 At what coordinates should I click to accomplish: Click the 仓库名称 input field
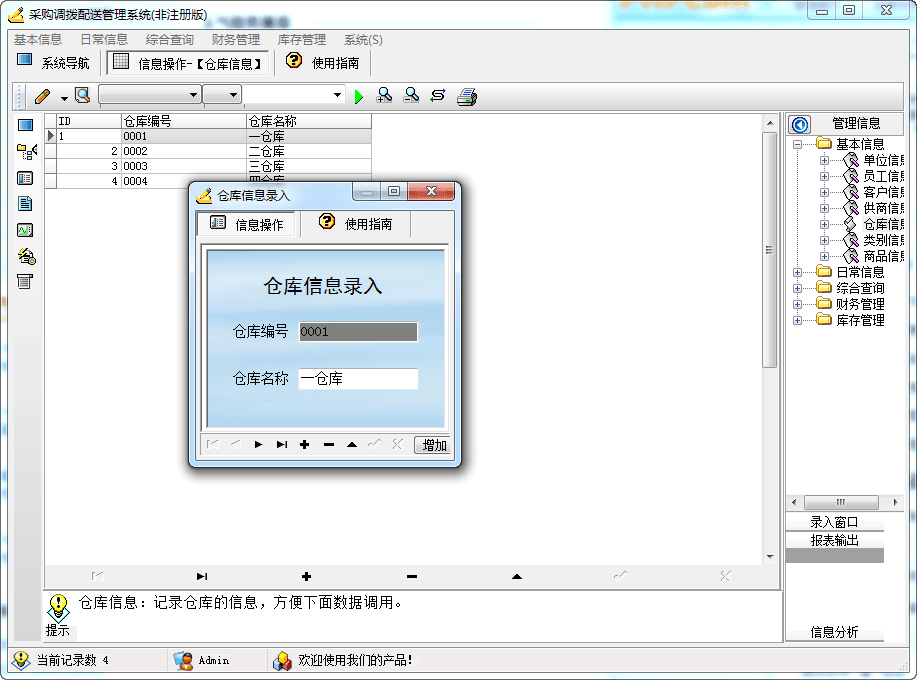pos(358,379)
